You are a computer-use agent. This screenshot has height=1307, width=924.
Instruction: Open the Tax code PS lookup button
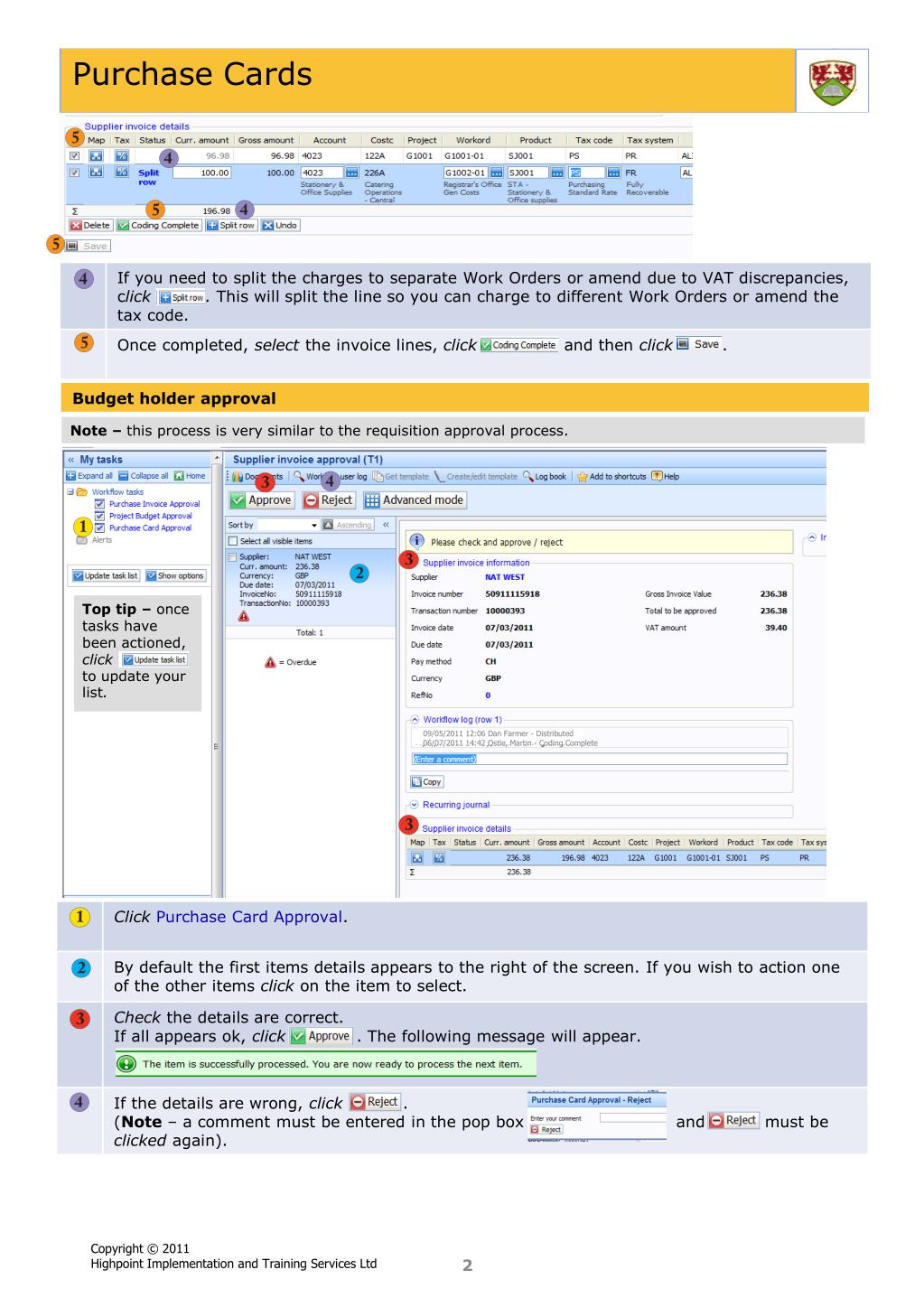click(613, 173)
